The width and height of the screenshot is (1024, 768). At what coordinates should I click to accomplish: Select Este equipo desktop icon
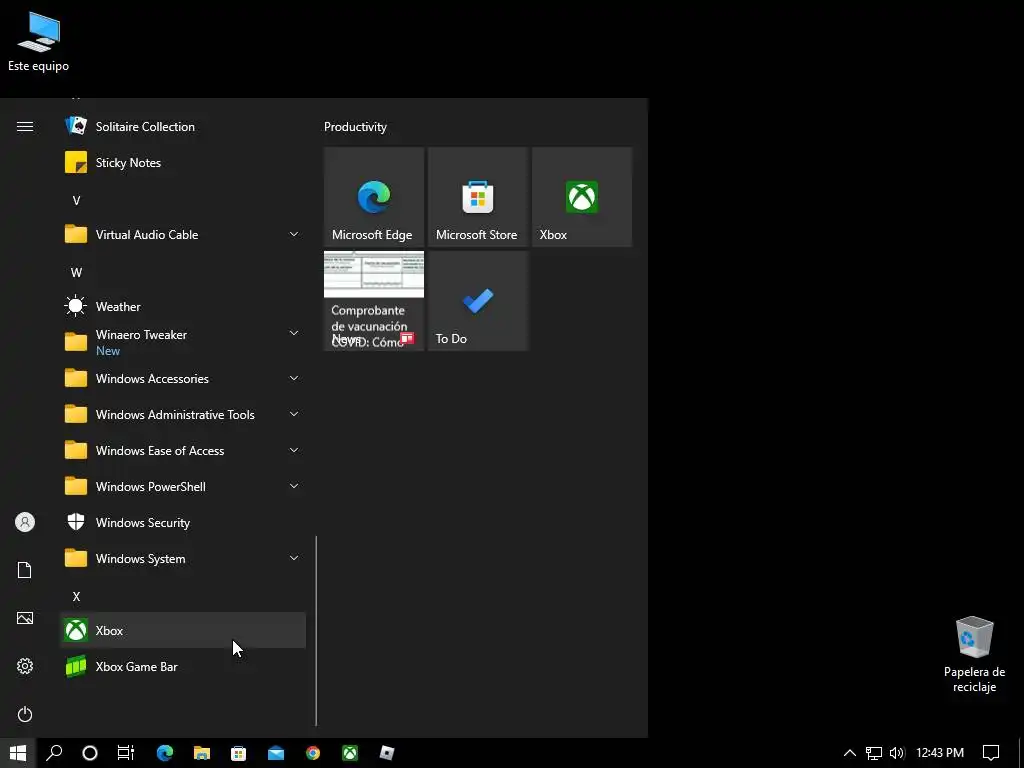pos(39,41)
